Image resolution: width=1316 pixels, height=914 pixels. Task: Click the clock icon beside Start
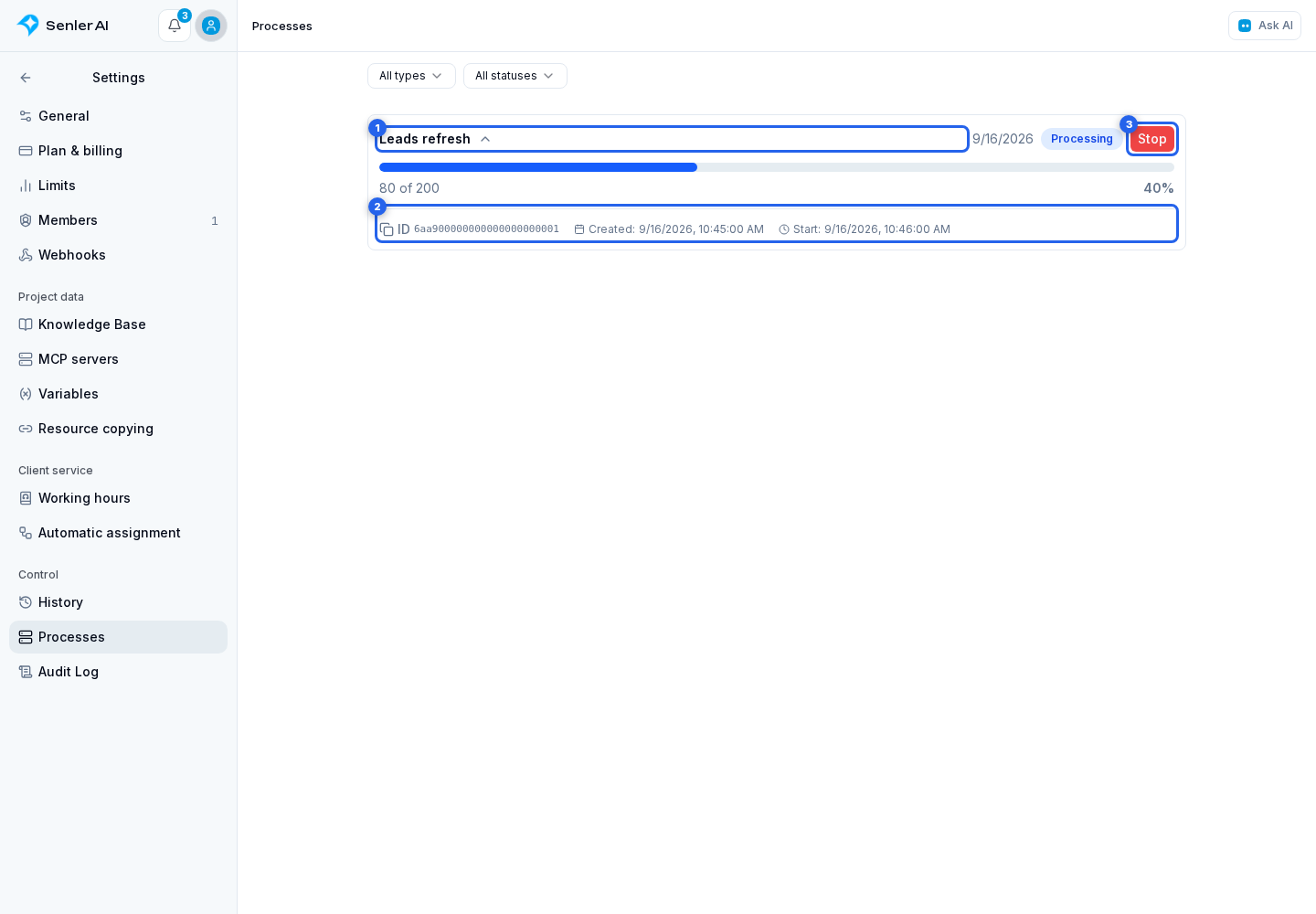784,229
